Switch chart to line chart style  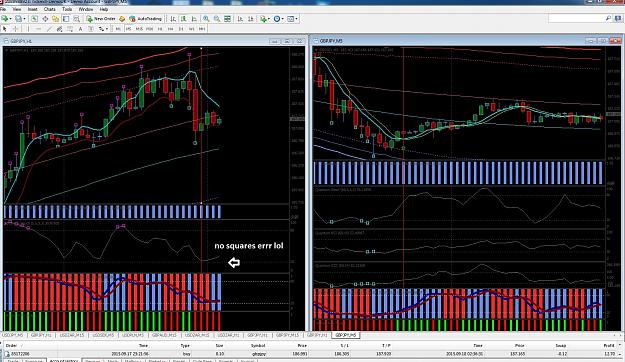(194, 19)
